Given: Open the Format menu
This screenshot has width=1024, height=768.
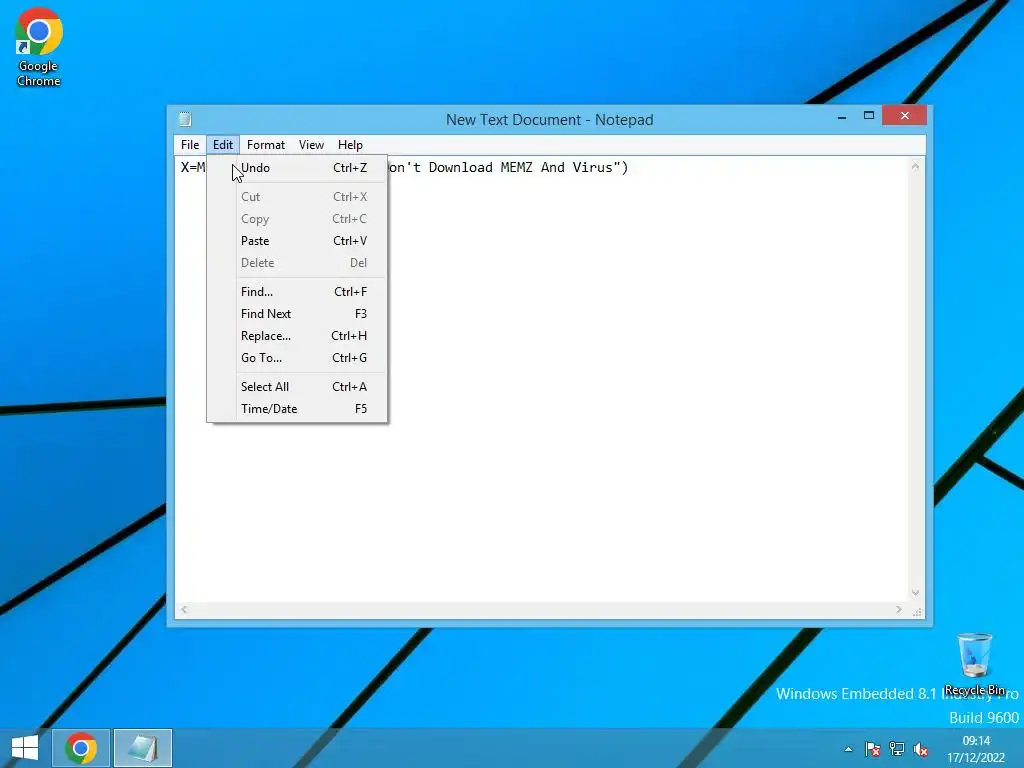Looking at the screenshot, I should point(266,145).
